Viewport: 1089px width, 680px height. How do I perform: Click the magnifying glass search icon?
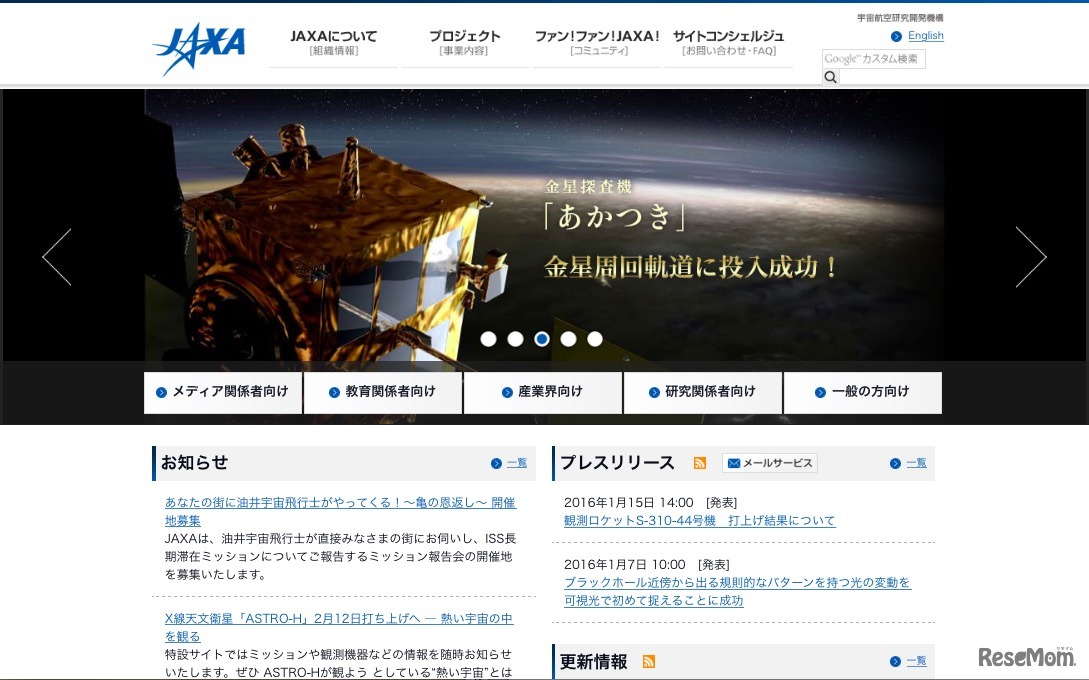pos(830,76)
